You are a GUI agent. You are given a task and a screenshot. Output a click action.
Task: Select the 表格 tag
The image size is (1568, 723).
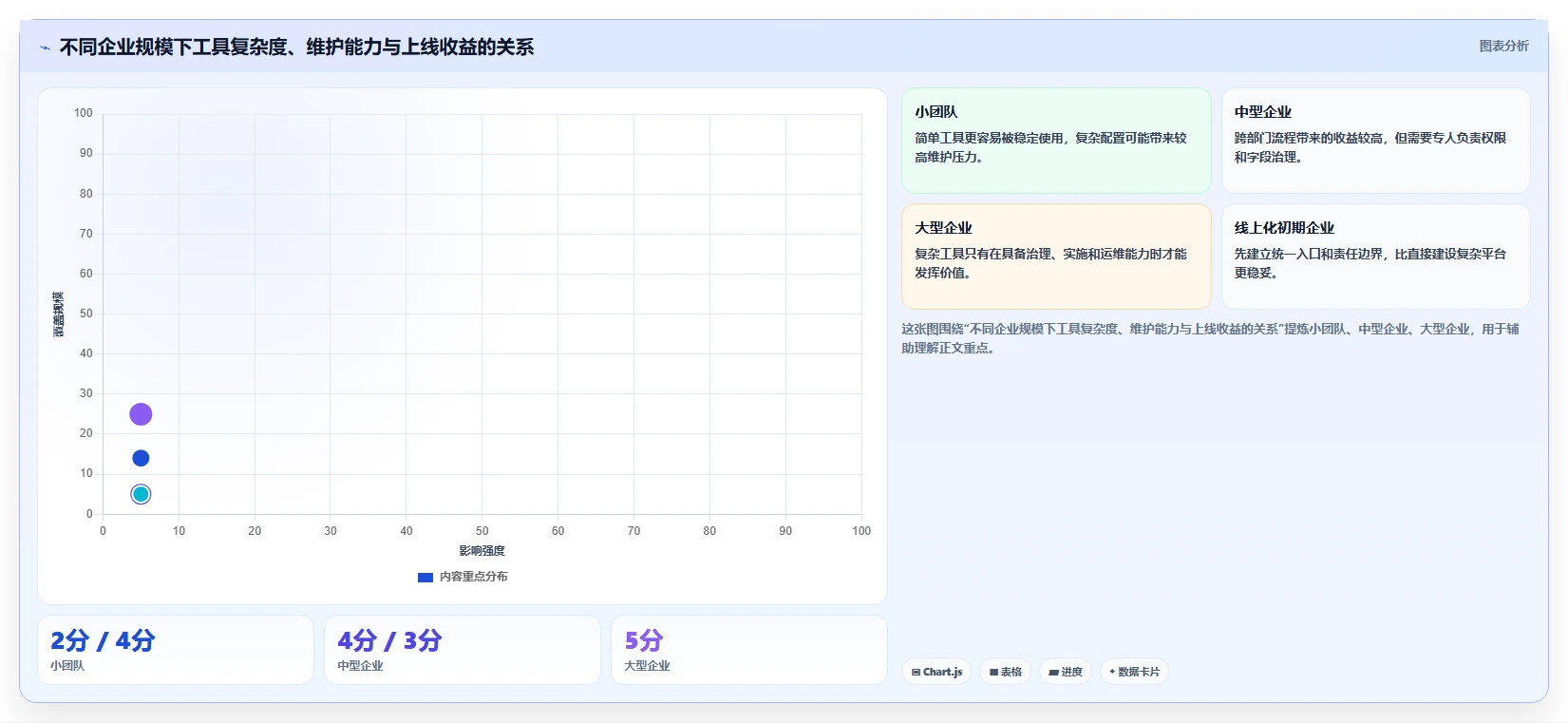[x=1005, y=672]
